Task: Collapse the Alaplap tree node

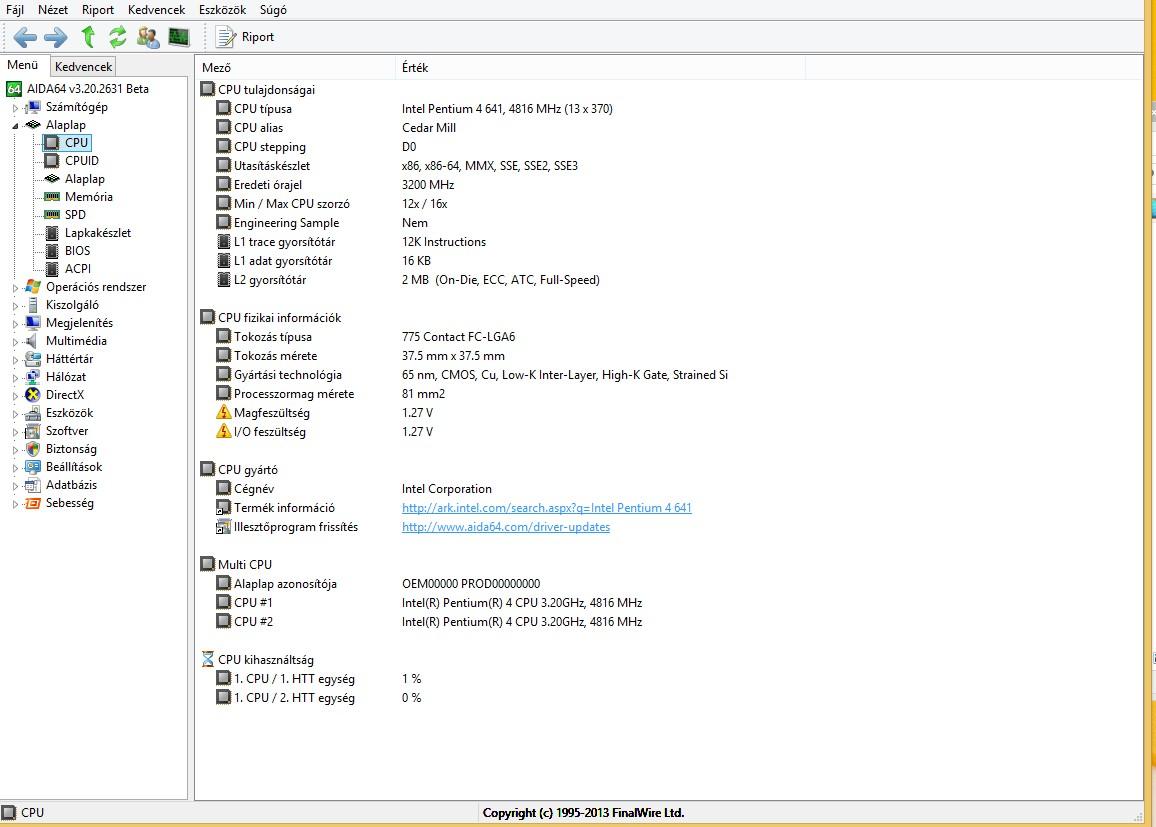Action: coord(15,125)
